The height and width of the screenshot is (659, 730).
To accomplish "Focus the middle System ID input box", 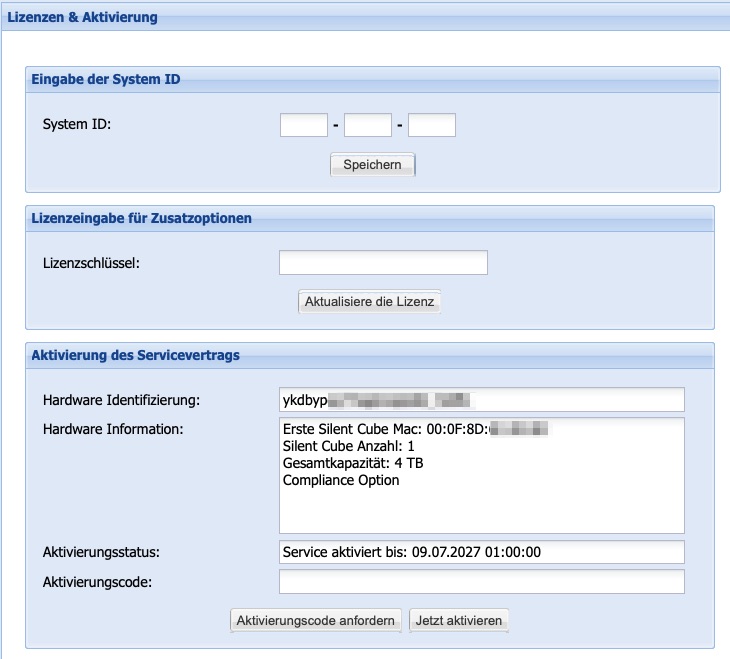I will pyautogui.click(x=367, y=125).
